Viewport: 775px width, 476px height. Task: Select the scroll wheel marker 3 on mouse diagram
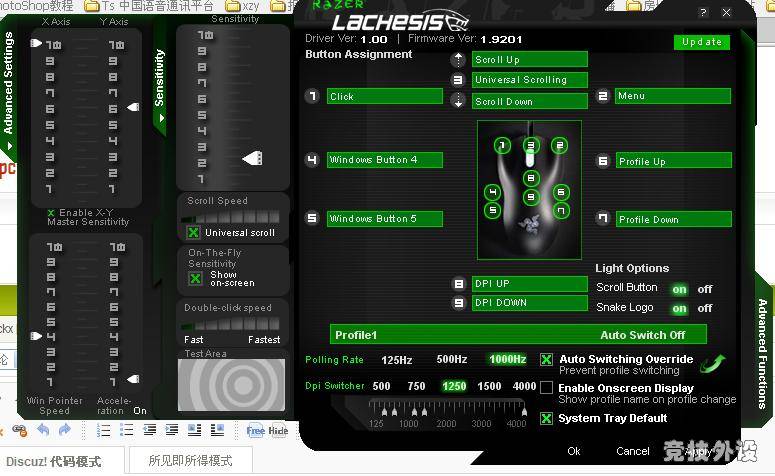(531, 146)
